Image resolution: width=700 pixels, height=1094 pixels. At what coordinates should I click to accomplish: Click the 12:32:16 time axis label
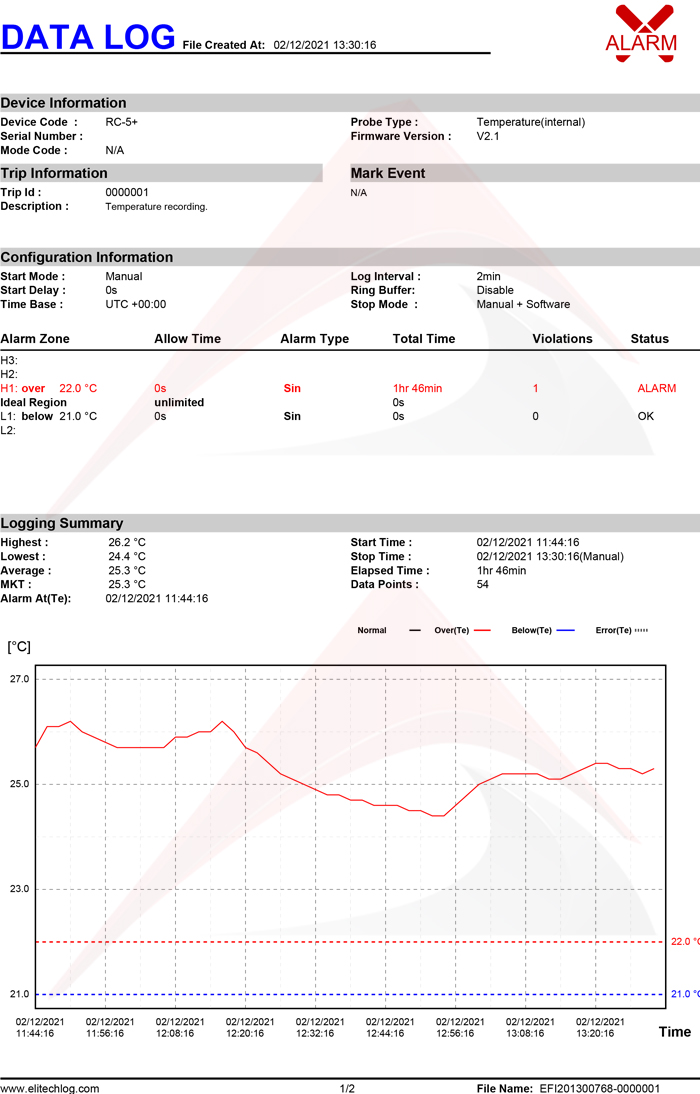tap(315, 1033)
